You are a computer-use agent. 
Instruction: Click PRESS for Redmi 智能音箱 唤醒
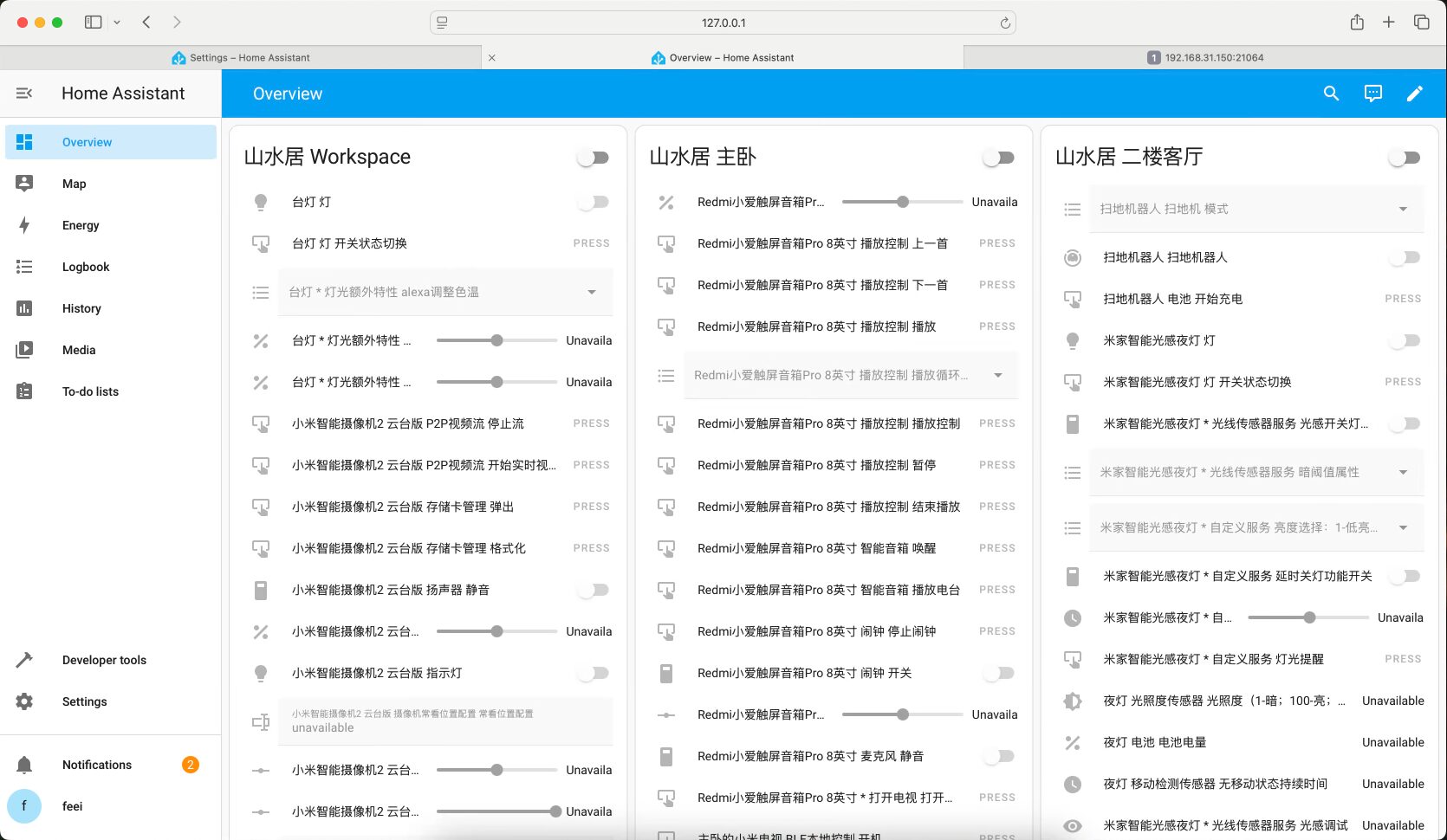[997, 548]
